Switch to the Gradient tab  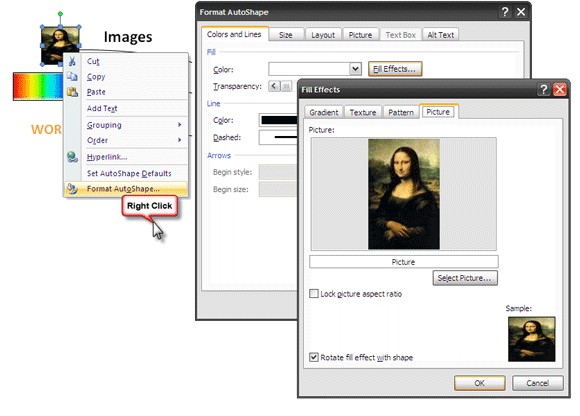coord(324,112)
